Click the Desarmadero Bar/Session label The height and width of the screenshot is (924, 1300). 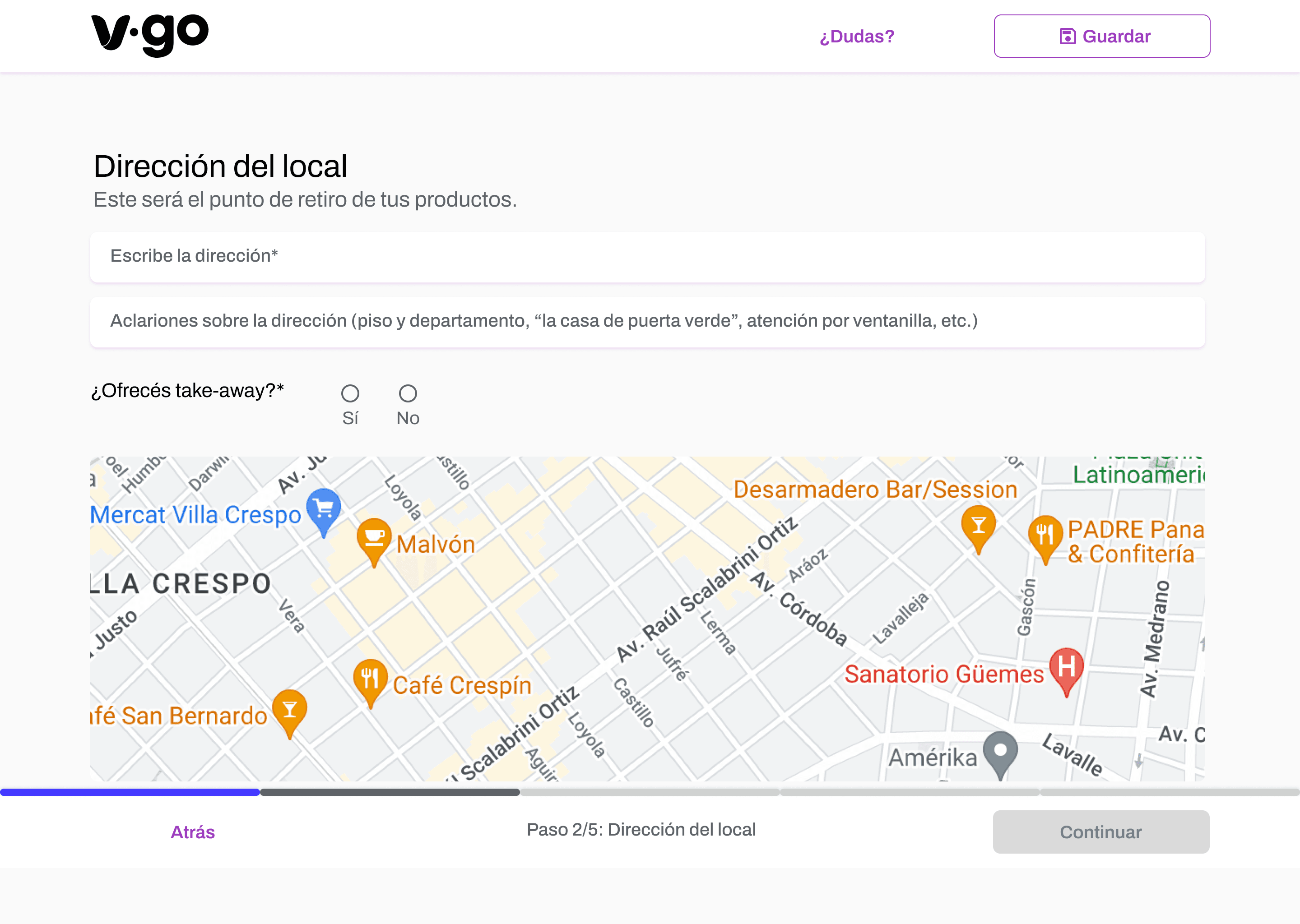point(875,490)
